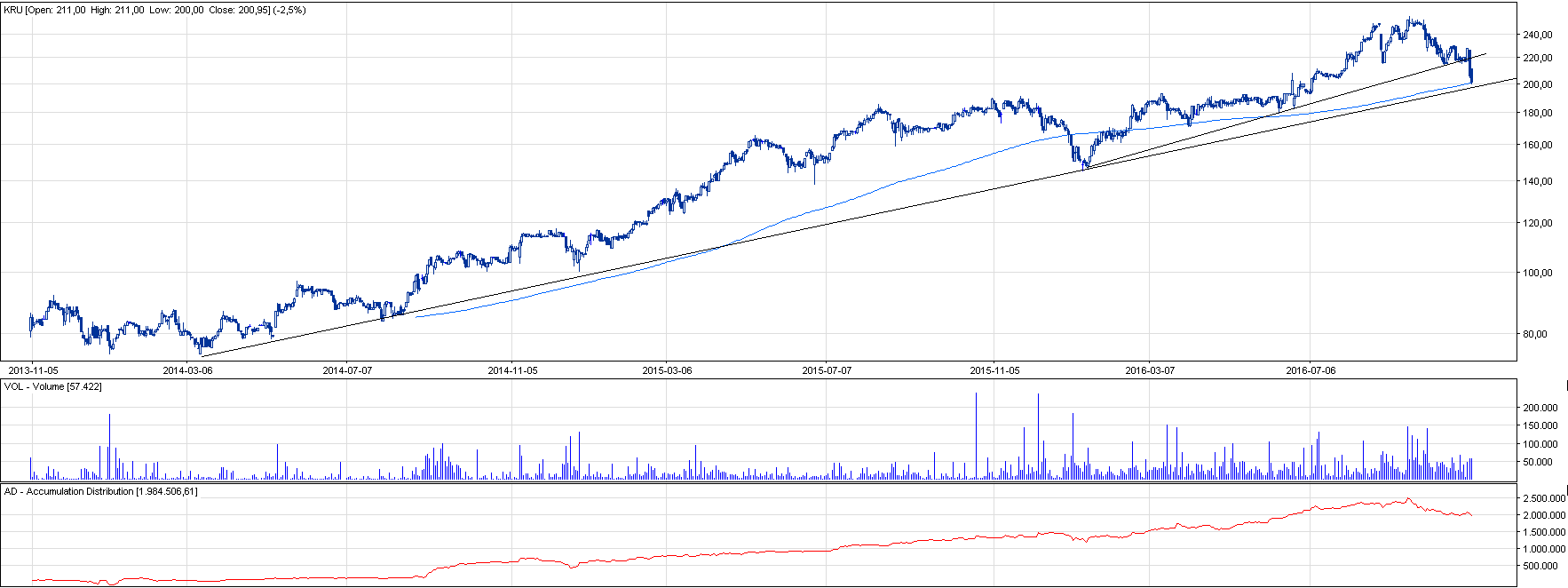Click the KRU open-high-low-close title label

tap(154, 11)
